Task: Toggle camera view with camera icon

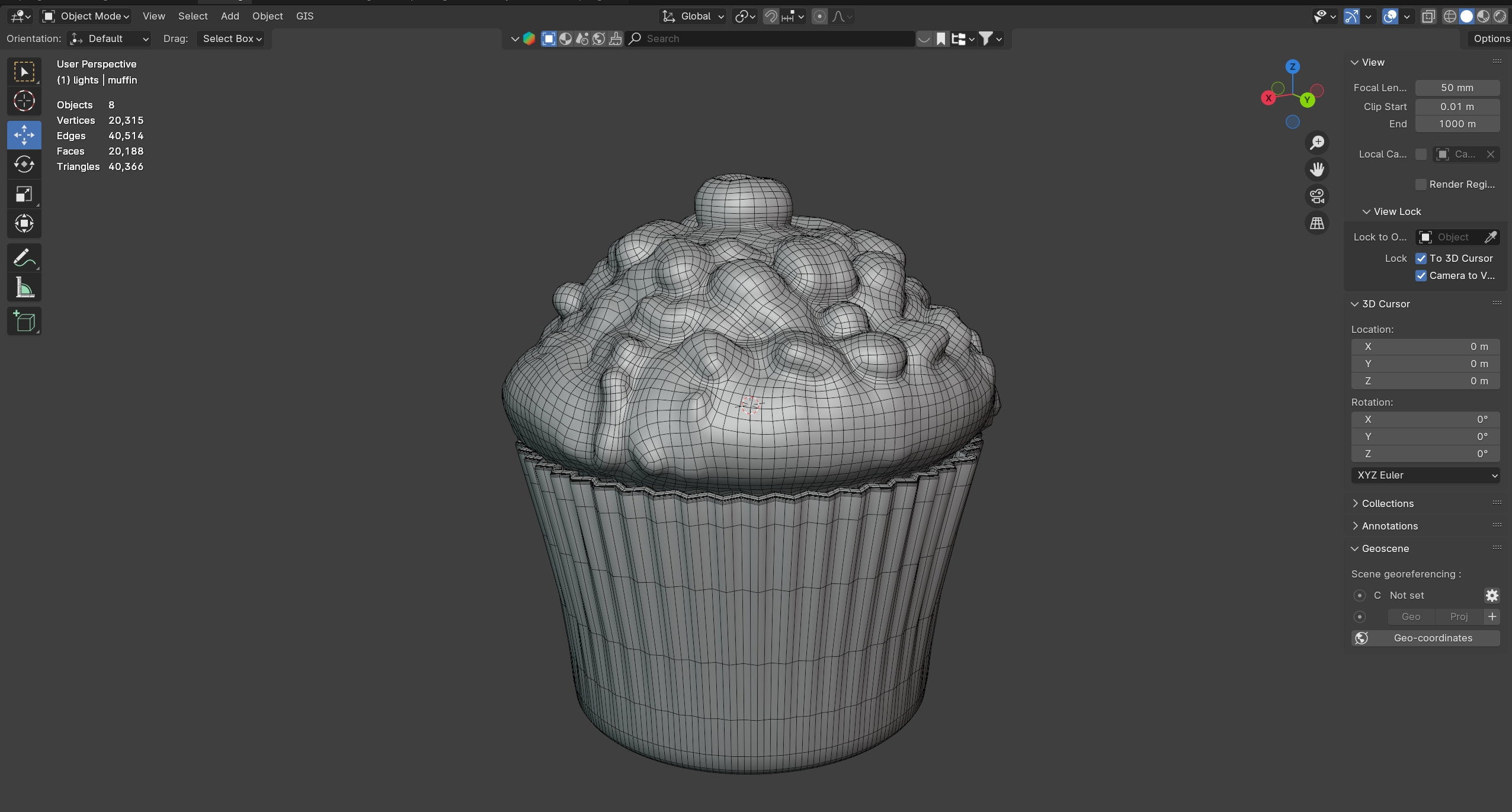Action: click(1316, 196)
